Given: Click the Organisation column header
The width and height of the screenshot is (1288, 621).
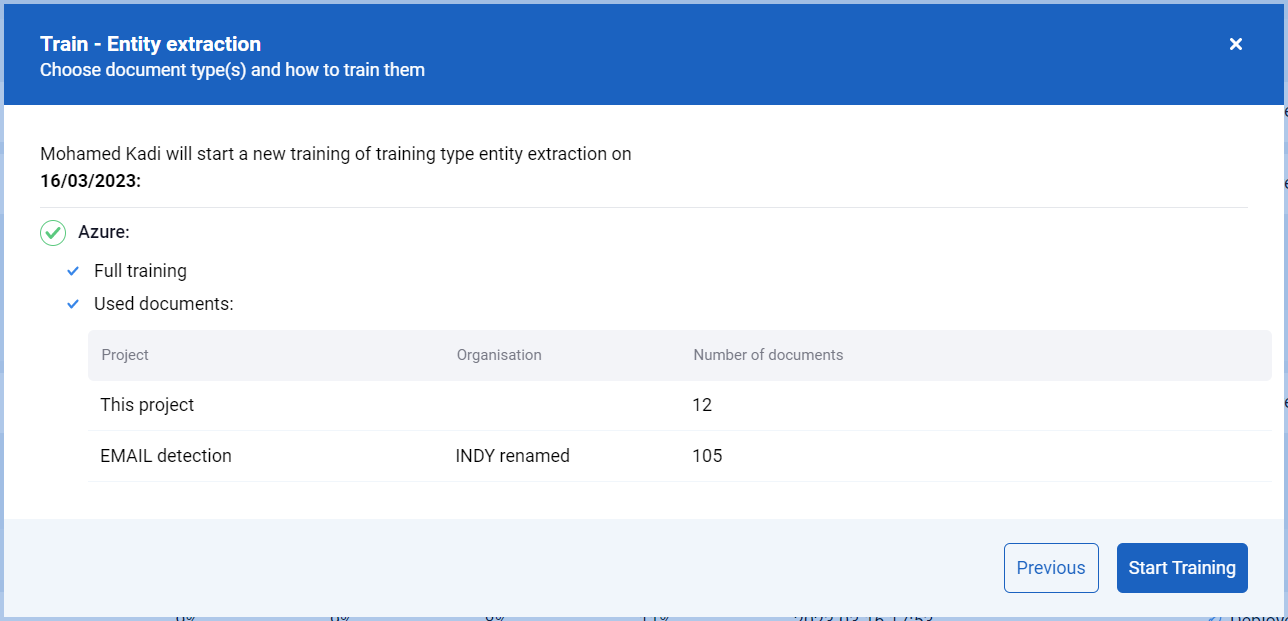Looking at the screenshot, I should [499, 355].
